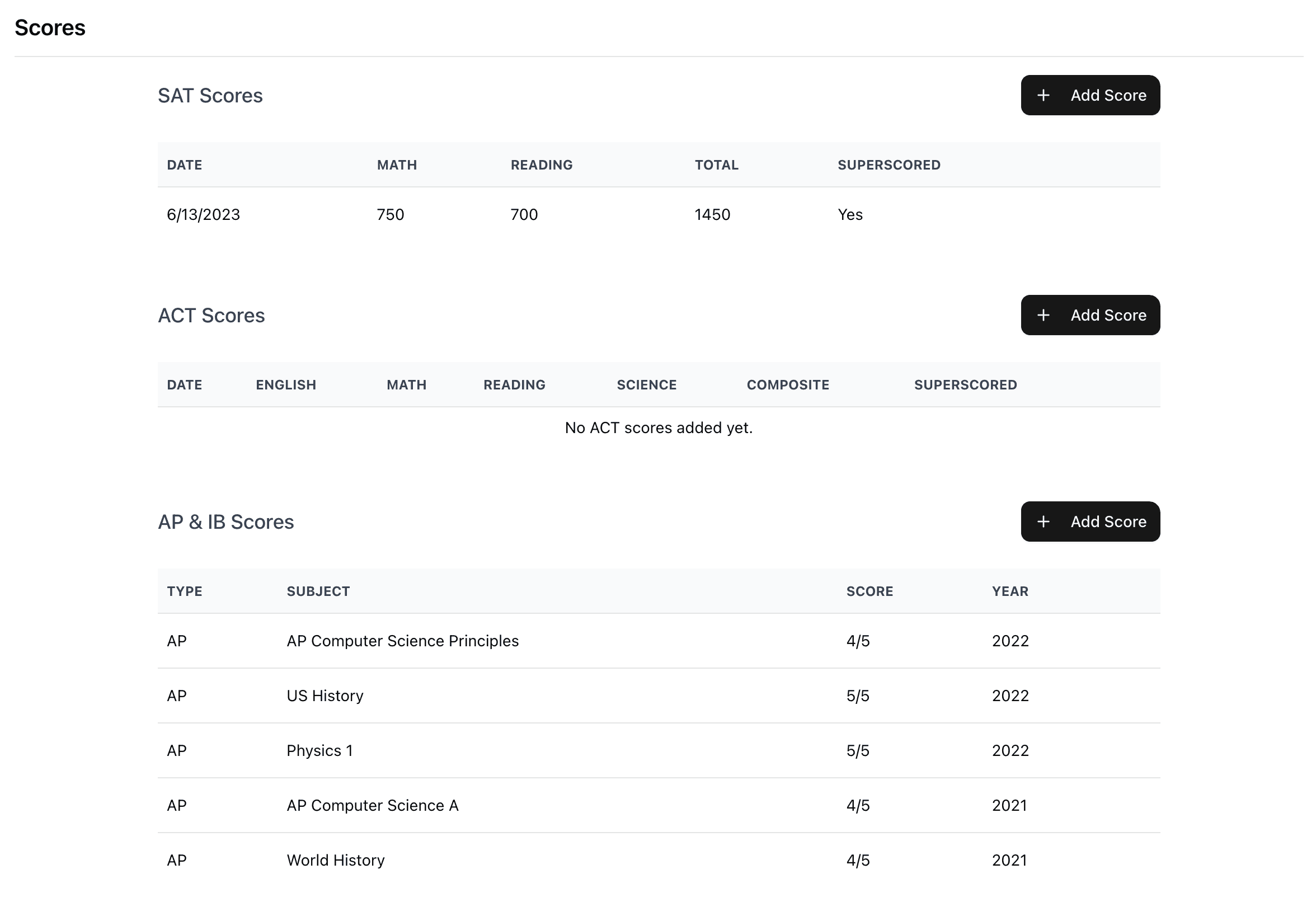Viewport: 1316px width, 902px height.
Task: Click the Physics 1 score entry
Action: pyautogui.click(x=319, y=751)
